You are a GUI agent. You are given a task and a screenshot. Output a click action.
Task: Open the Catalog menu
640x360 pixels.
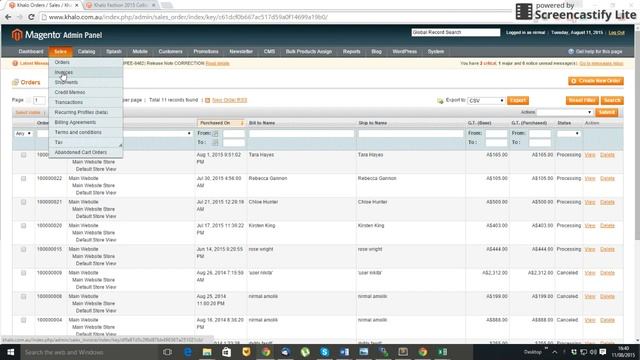(87, 51)
